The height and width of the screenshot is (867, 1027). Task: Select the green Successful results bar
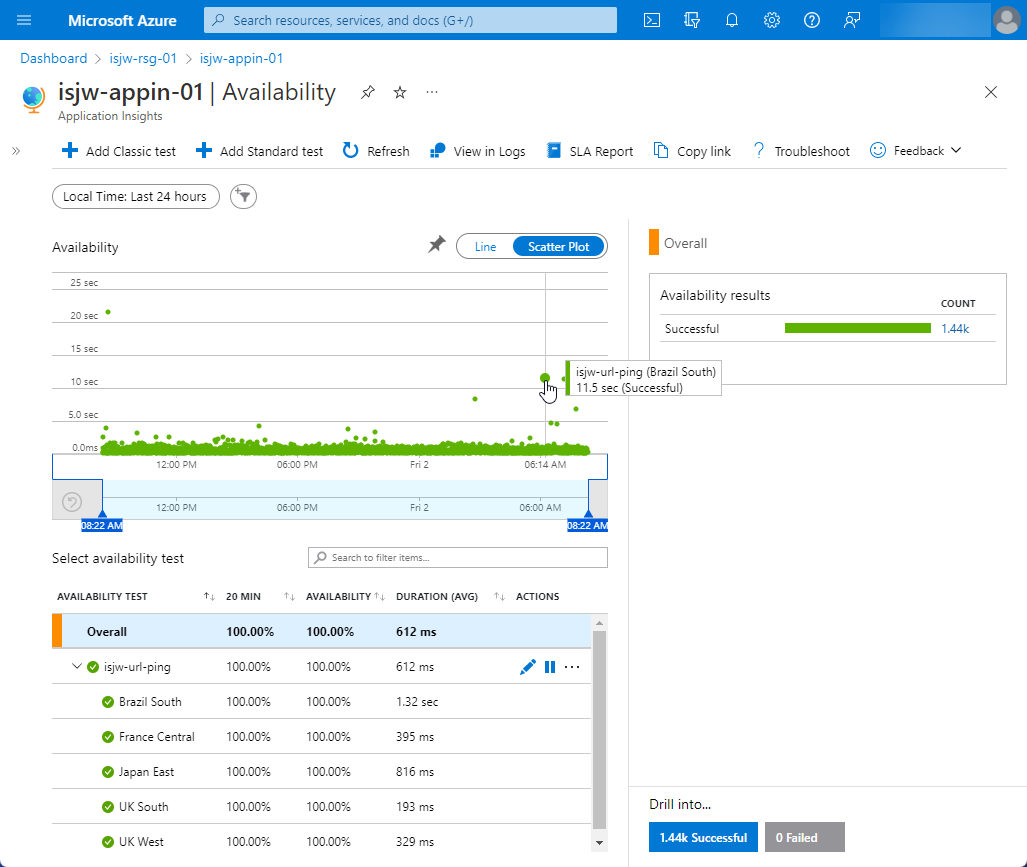[857, 328]
